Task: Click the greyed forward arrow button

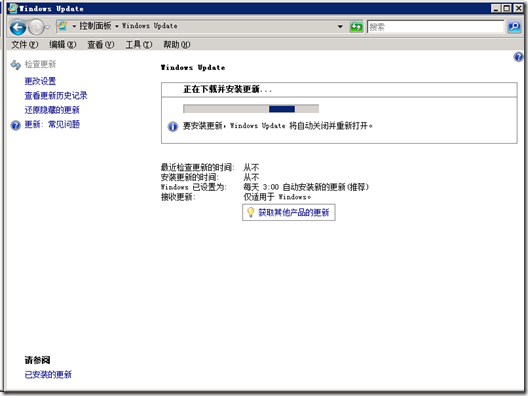Action: [36, 27]
